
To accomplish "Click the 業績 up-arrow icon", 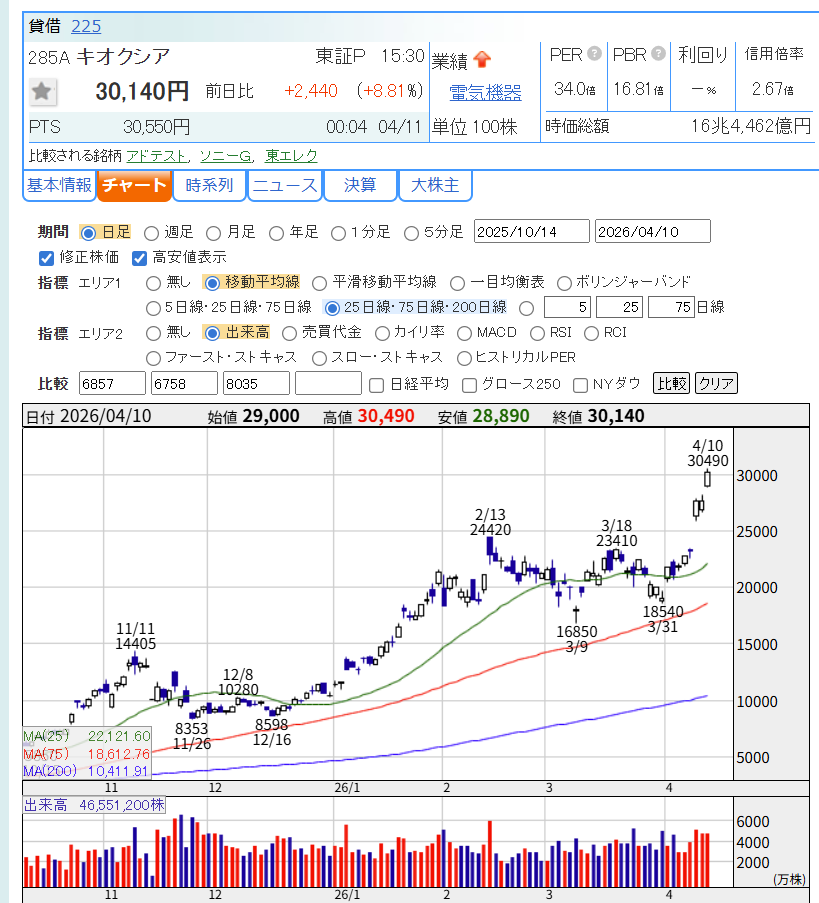I will point(481,59).
